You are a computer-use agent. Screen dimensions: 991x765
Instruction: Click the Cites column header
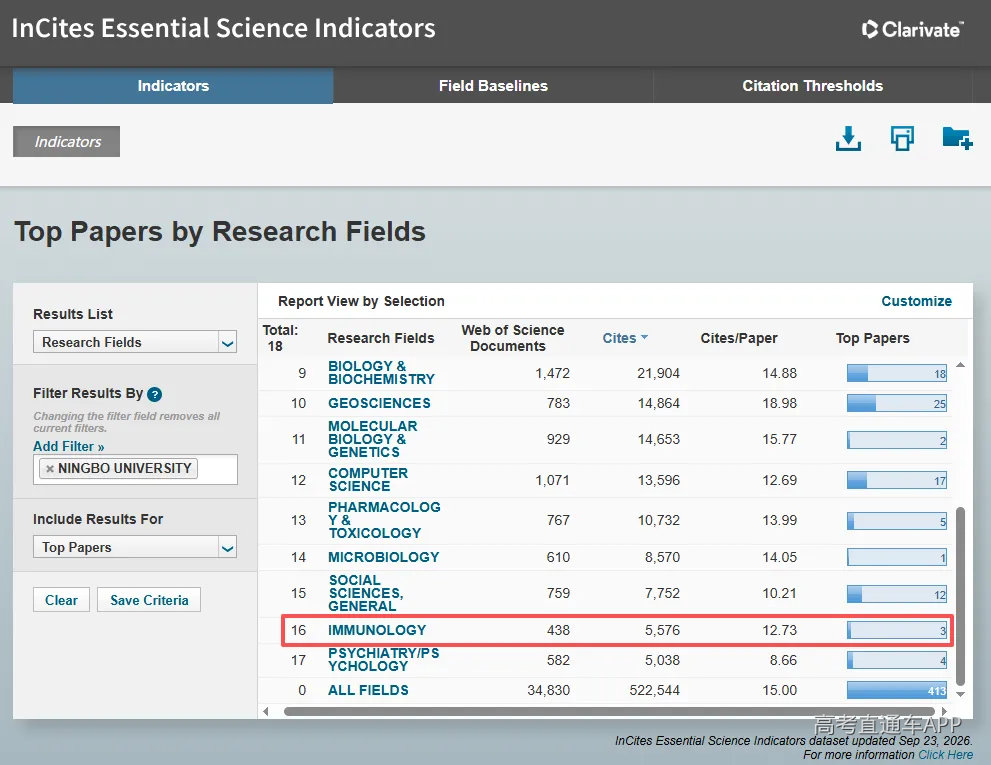[x=619, y=338]
